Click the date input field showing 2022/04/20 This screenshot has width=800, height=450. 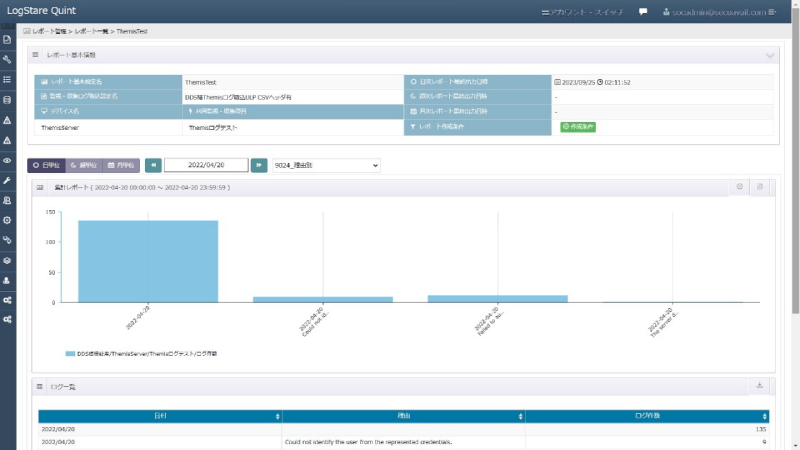pos(206,164)
